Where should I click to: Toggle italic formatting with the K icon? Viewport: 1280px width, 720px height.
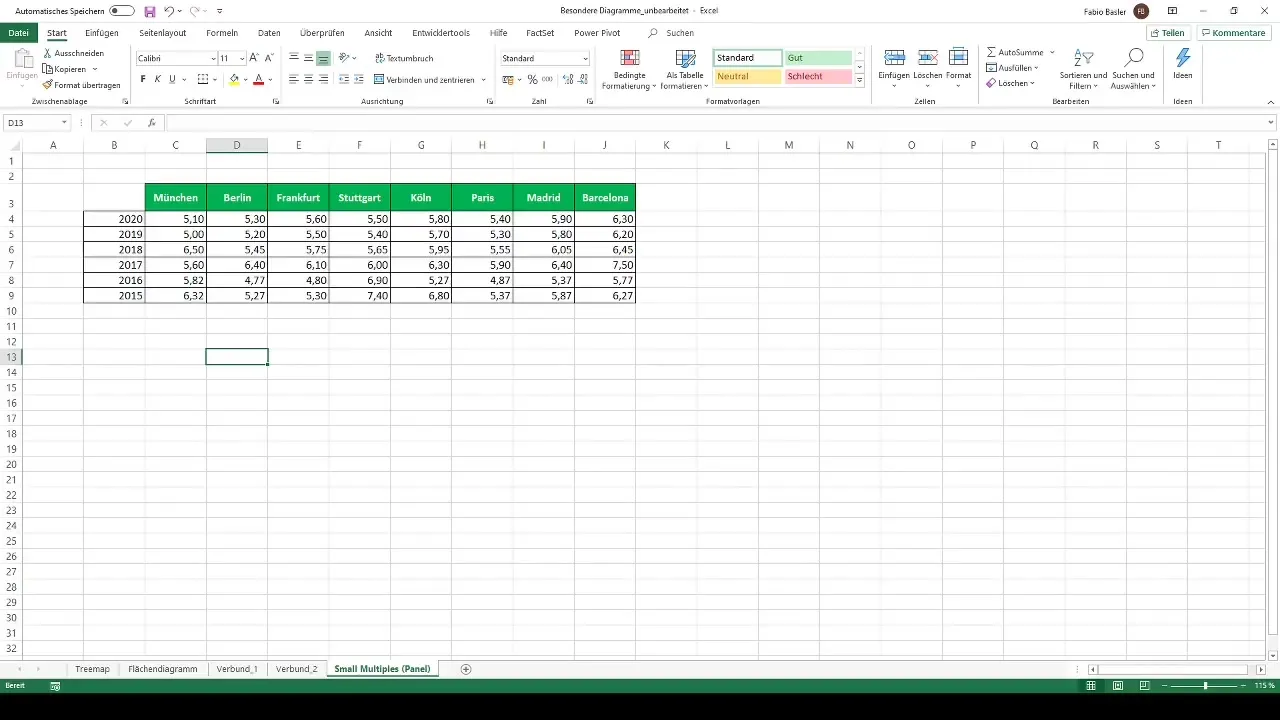[157, 79]
